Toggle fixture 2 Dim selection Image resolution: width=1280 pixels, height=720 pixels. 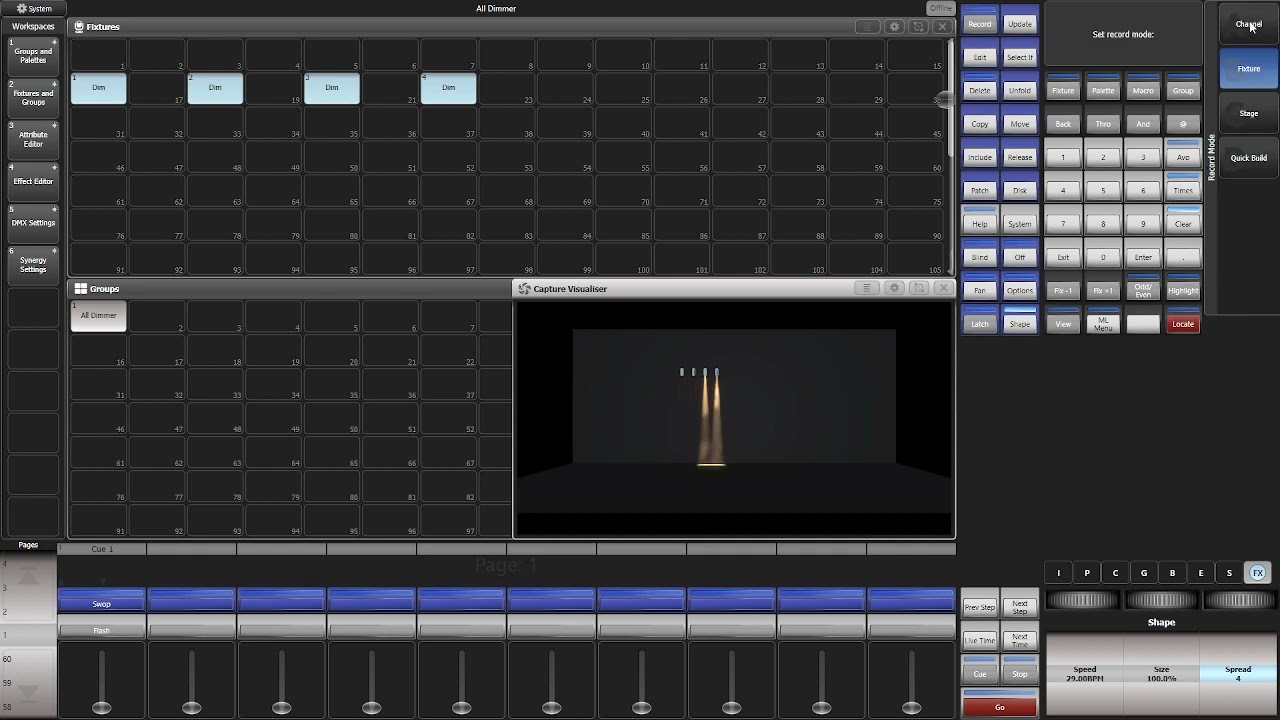tap(215, 88)
